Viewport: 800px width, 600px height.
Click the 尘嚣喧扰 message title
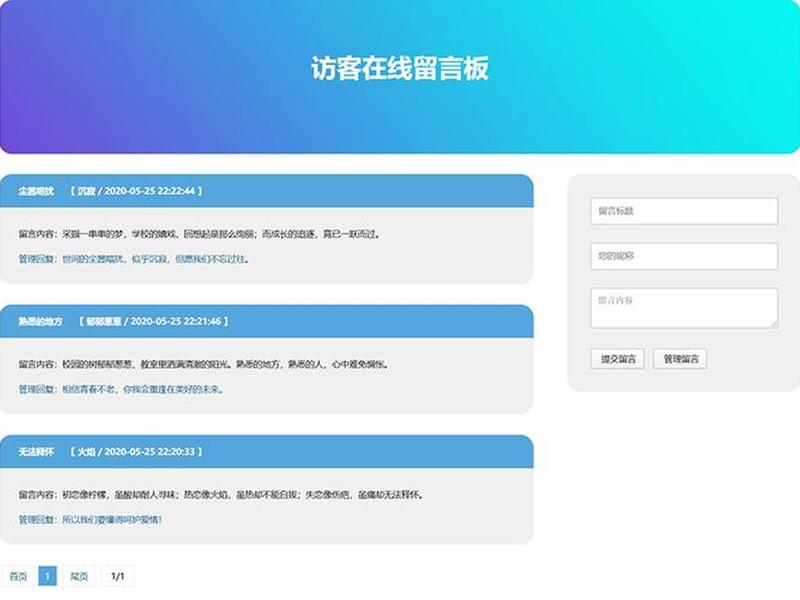[36, 191]
